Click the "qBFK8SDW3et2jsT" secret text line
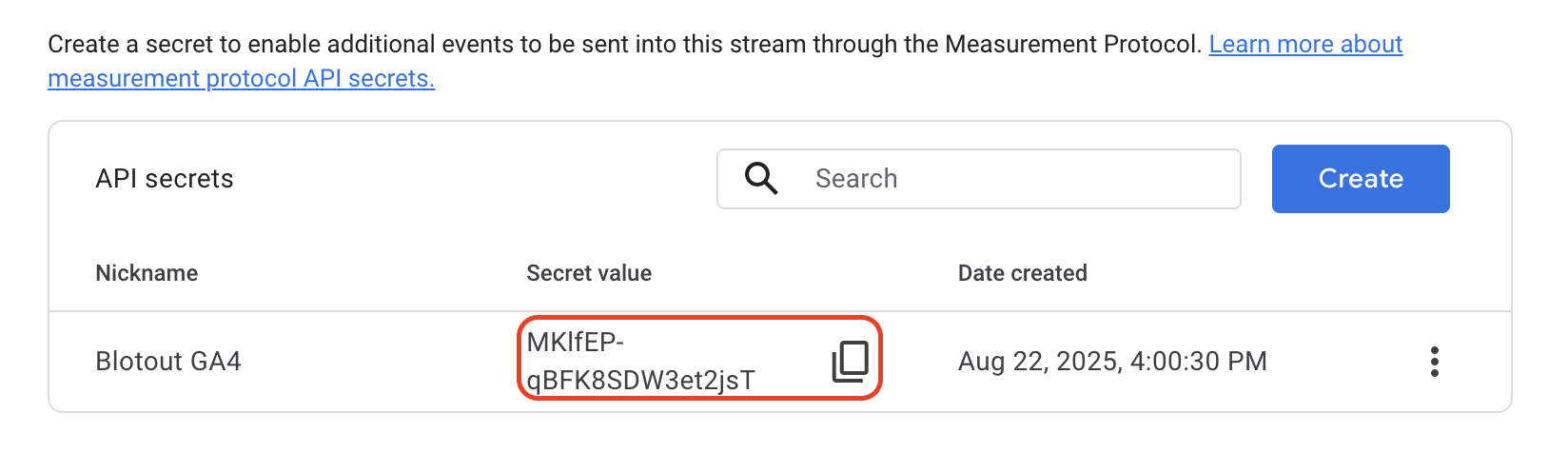Image resolution: width=1568 pixels, height=453 pixels. pyautogui.click(x=640, y=381)
